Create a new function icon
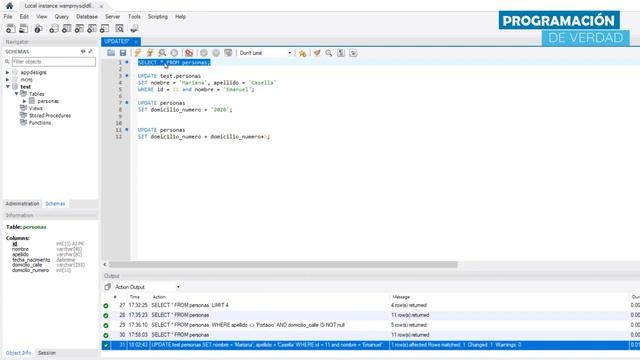 [105, 29]
